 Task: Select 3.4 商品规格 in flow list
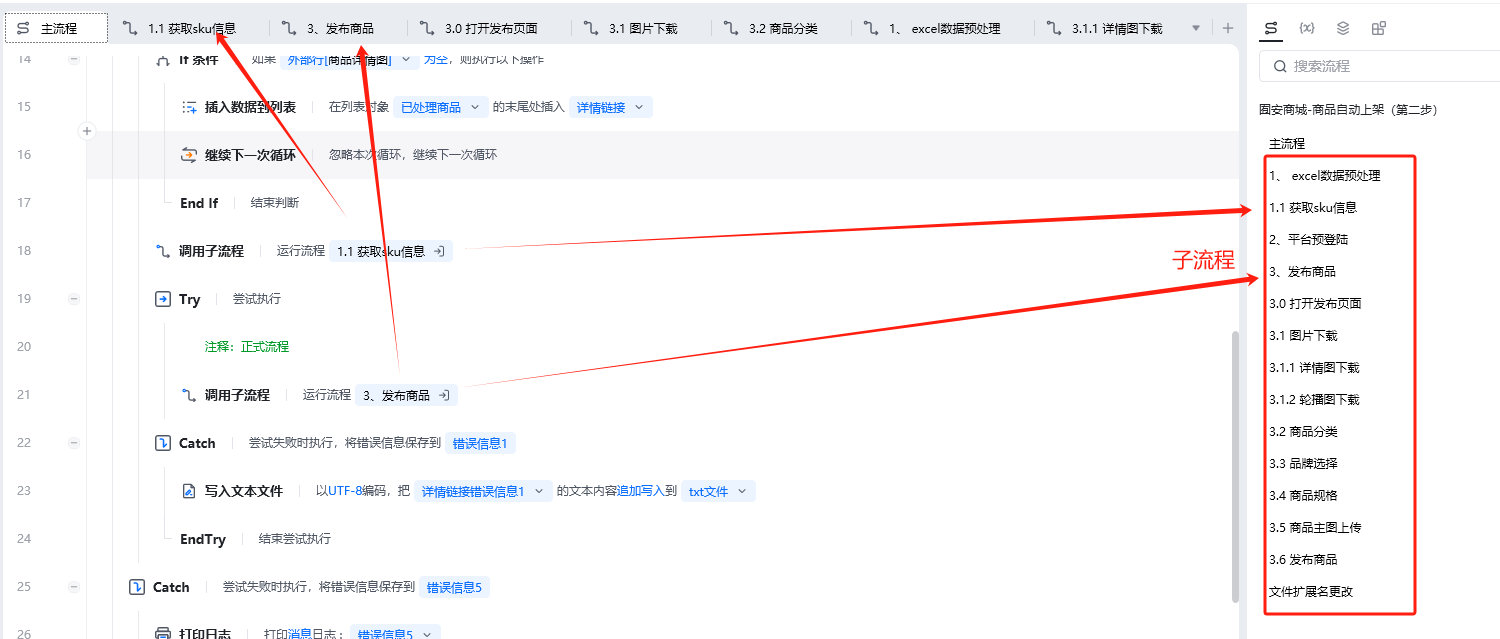click(x=1303, y=495)
